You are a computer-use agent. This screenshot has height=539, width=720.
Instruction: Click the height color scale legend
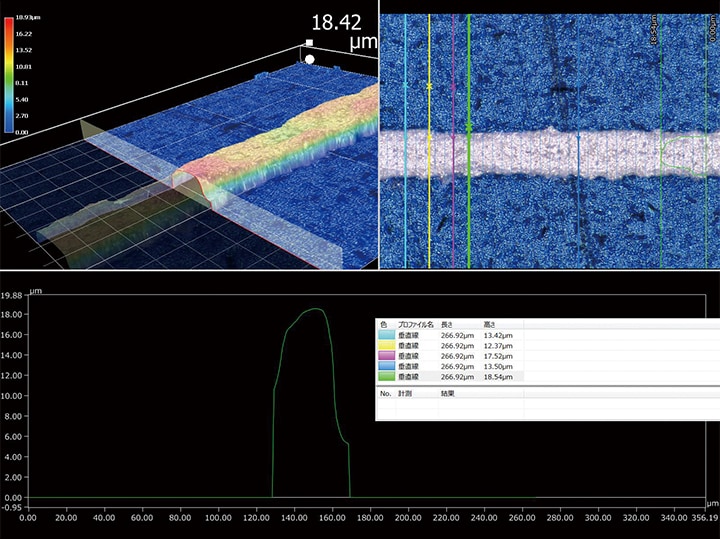[10, 75]
